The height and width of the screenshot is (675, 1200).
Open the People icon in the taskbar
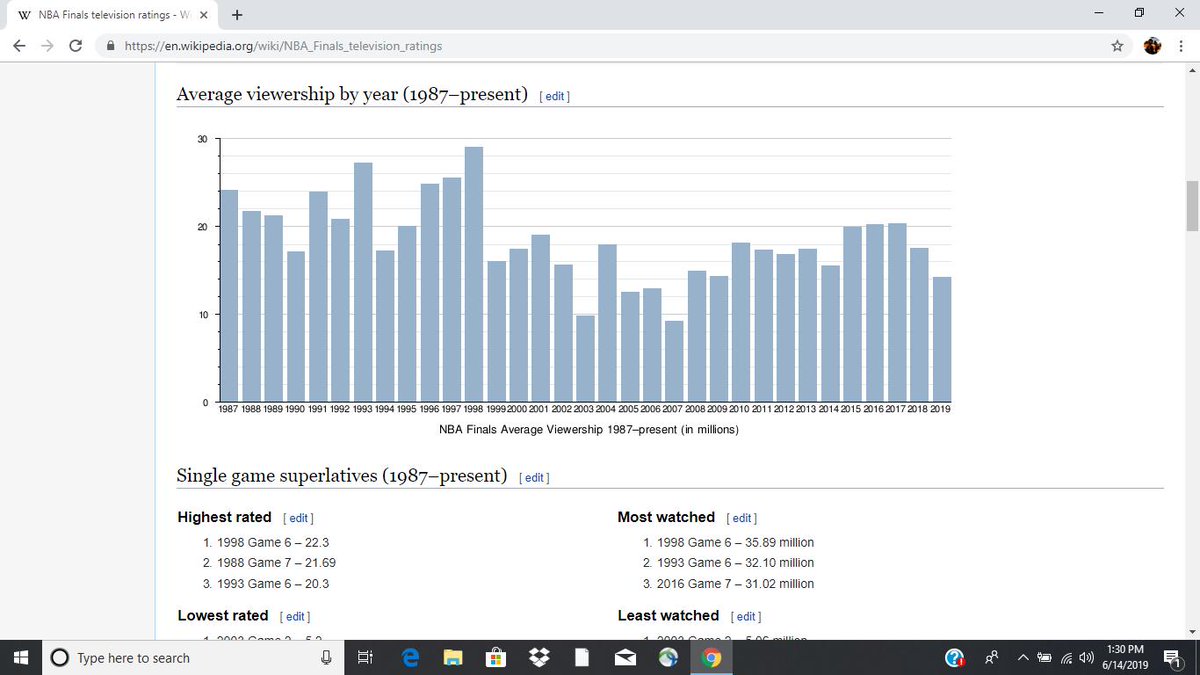pos(992,658)
